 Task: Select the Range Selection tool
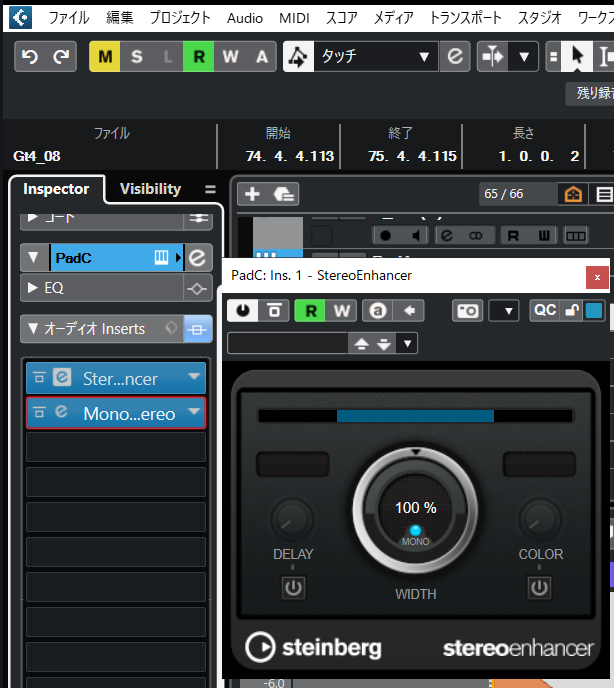(x=605, y=57)
